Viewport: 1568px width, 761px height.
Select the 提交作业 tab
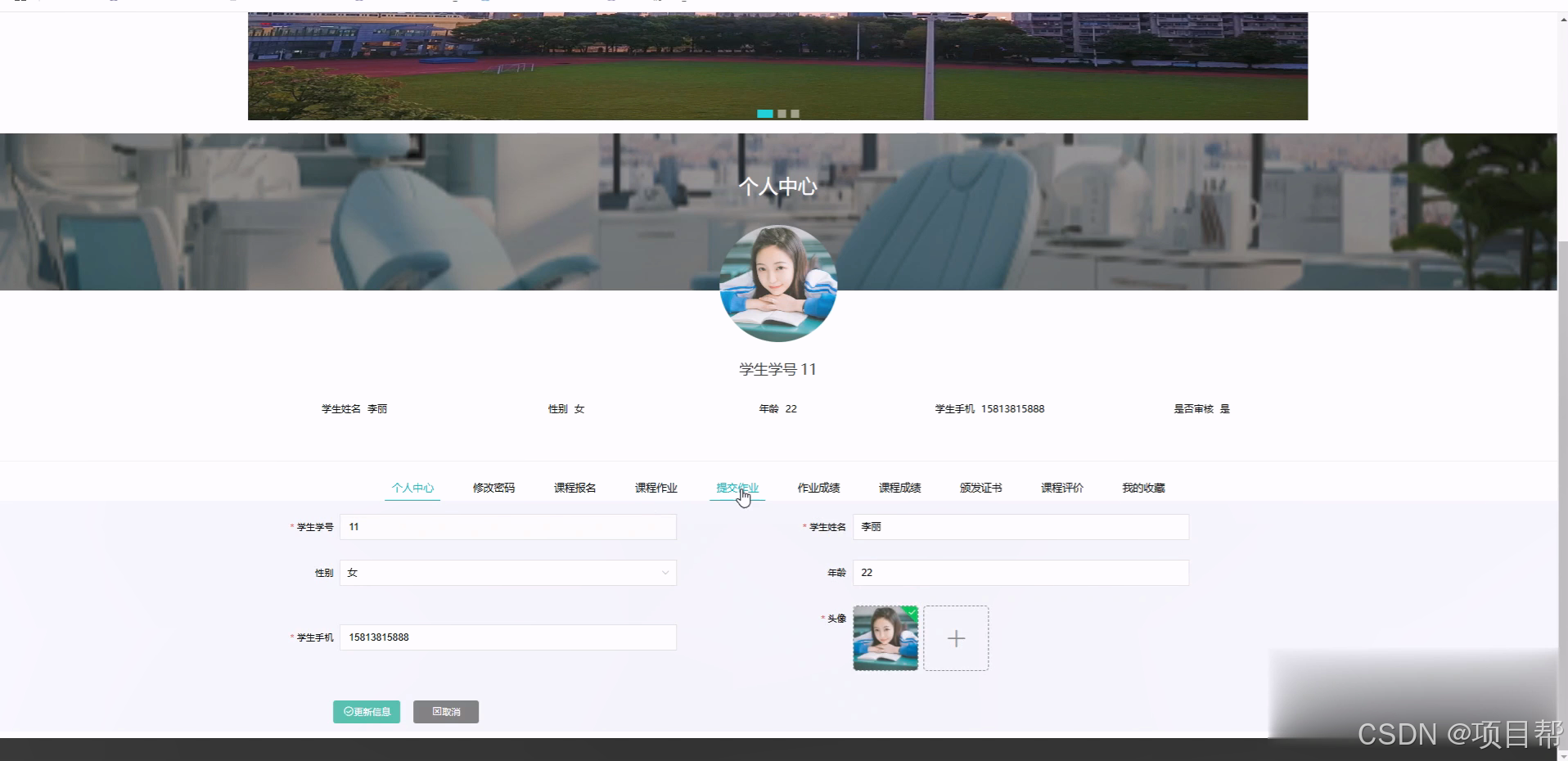(737, 488)
